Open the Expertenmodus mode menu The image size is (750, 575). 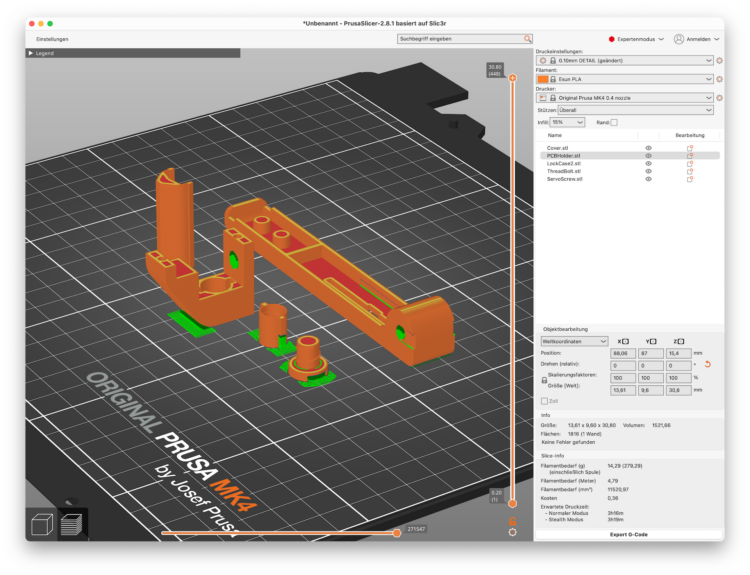(x=635, y=39)
